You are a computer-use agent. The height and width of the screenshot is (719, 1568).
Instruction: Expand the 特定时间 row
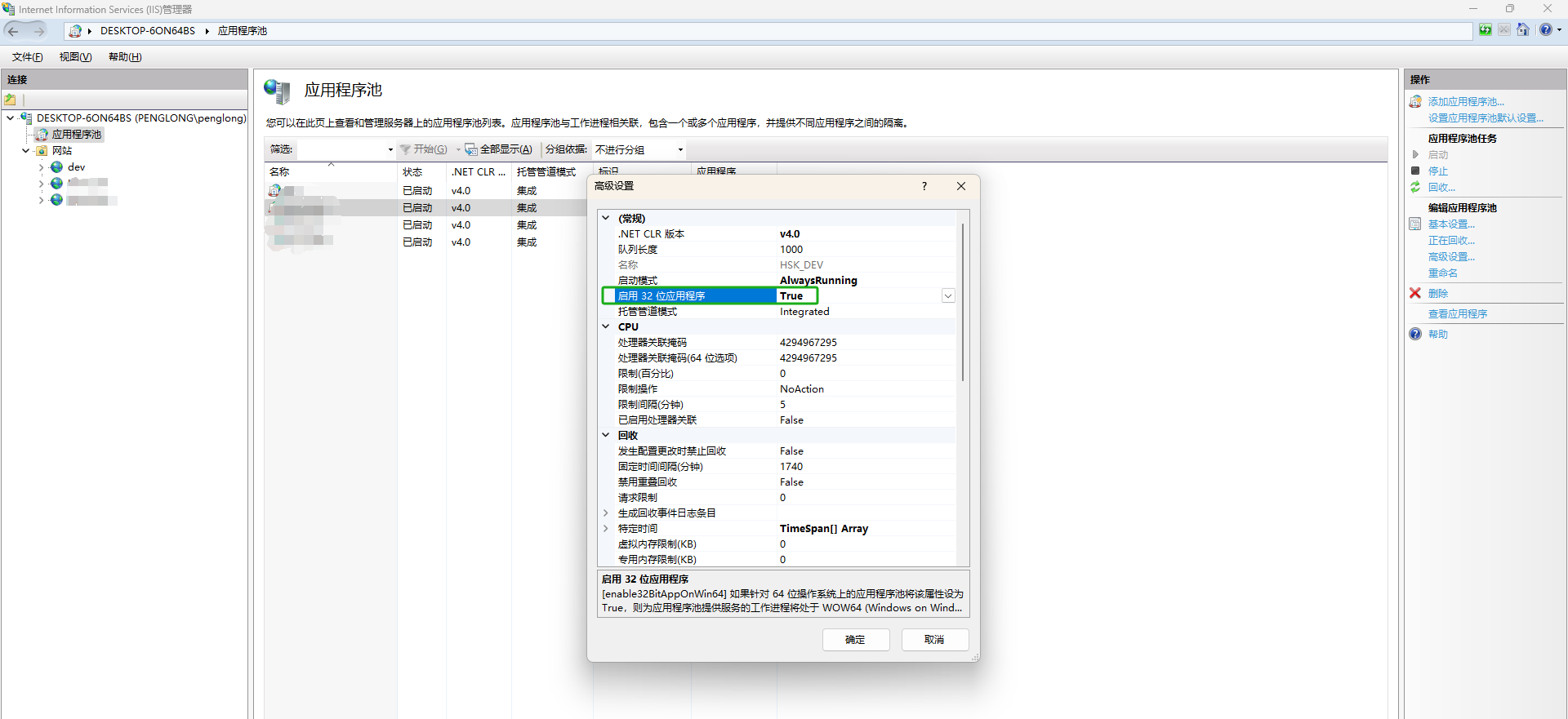pyautogui.click(x=606, y=529)
